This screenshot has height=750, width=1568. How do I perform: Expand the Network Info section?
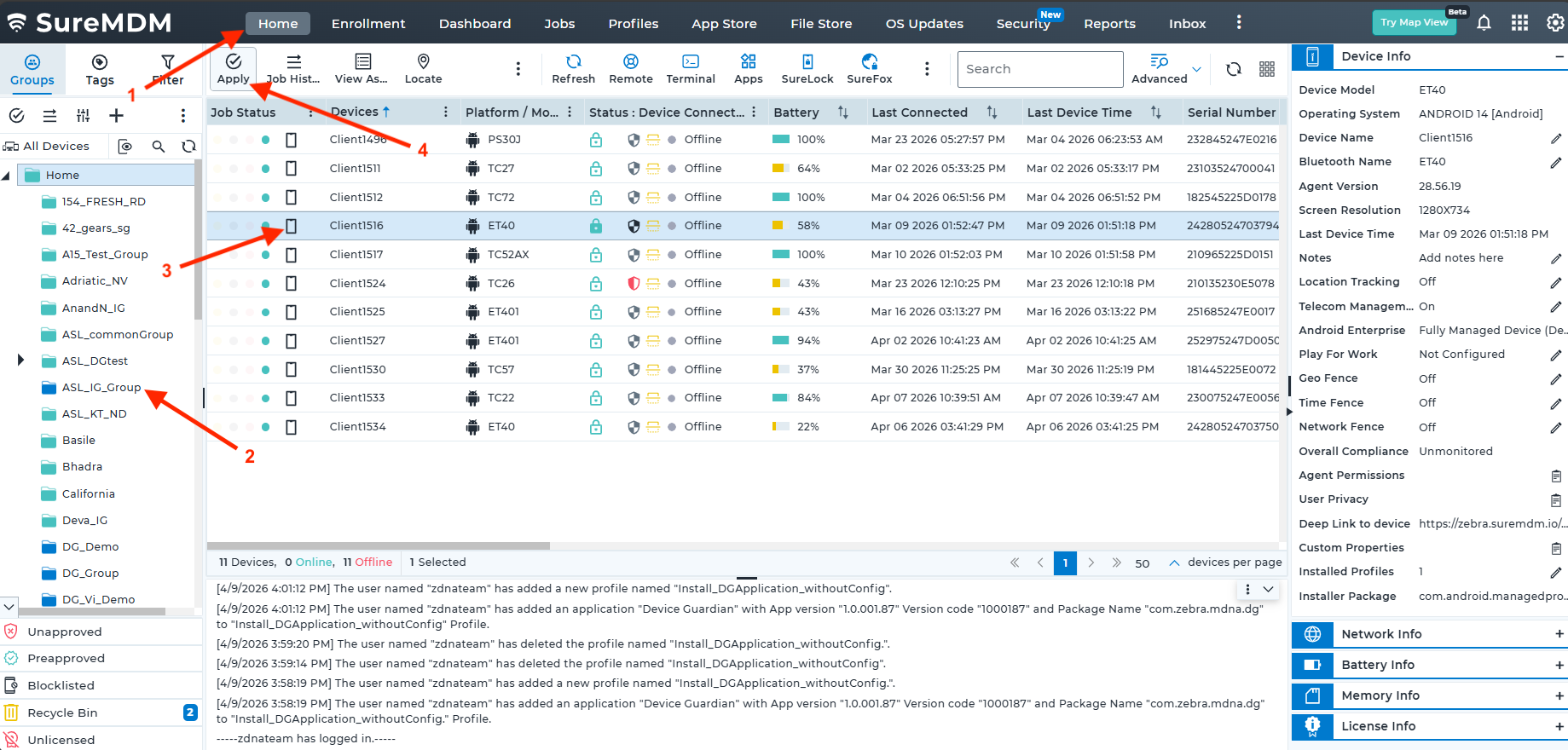tap(1559, 634)
